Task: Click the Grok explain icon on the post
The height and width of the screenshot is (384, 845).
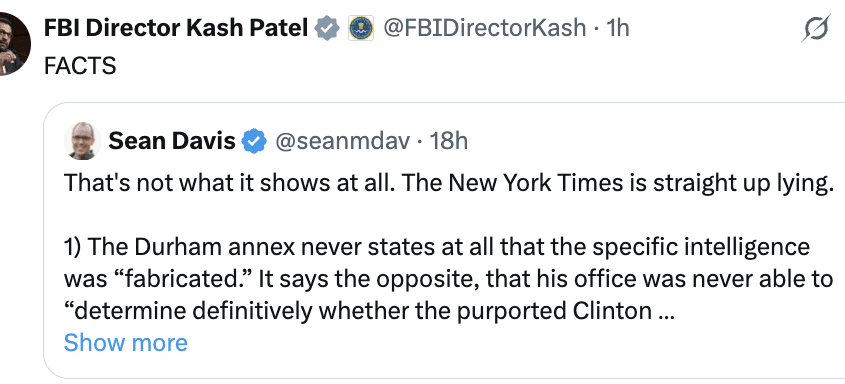Action: click(815, 29)
